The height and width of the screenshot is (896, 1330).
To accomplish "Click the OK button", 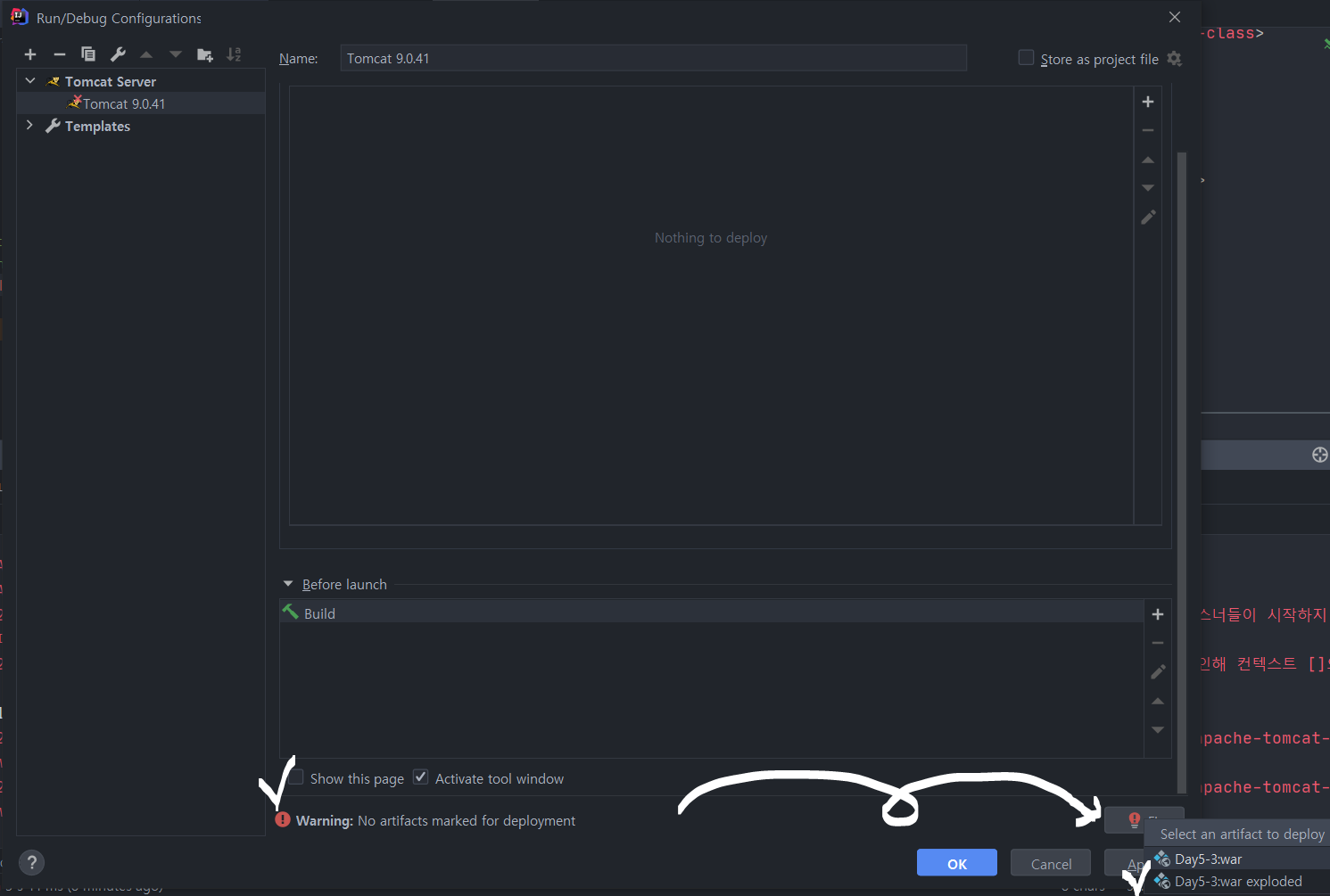I will (x=957, y=863).
